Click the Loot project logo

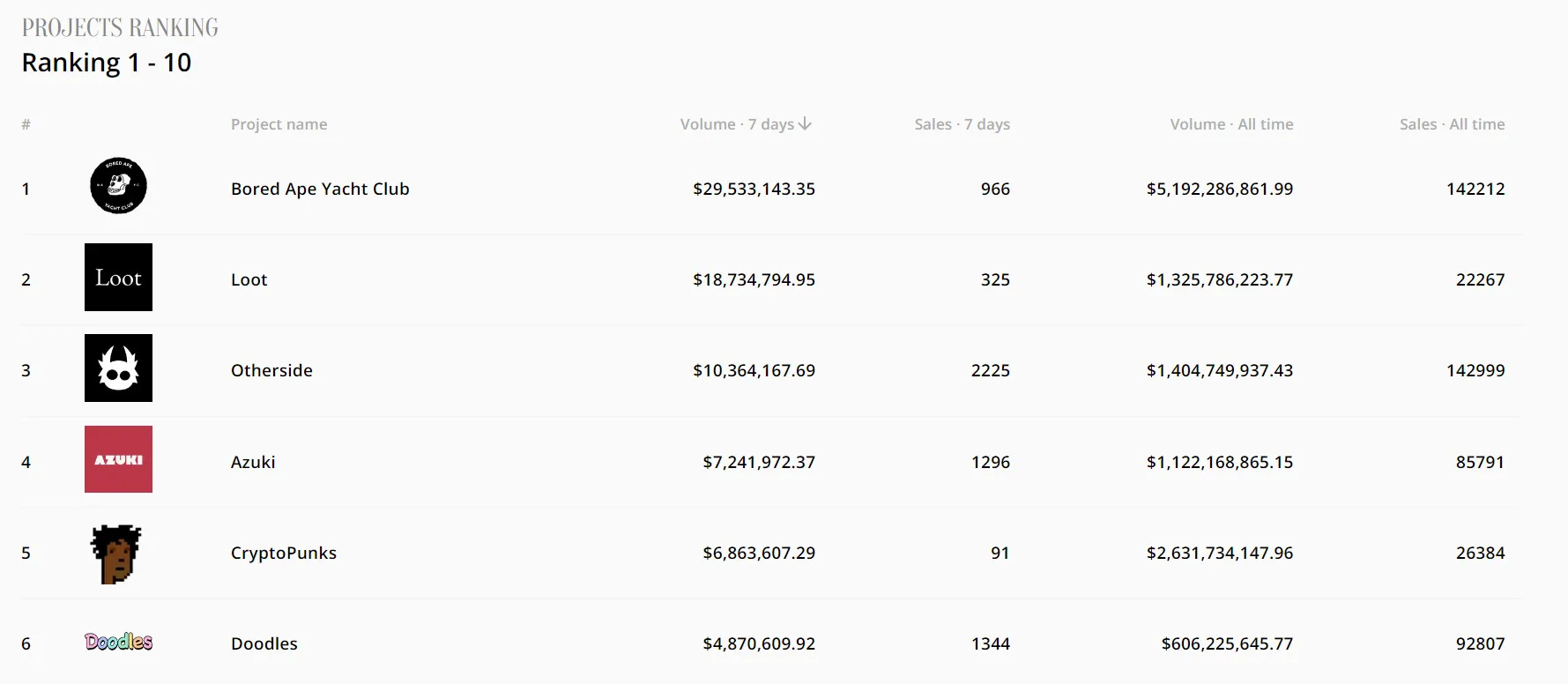pyautogui.click(x=118, y=277)
